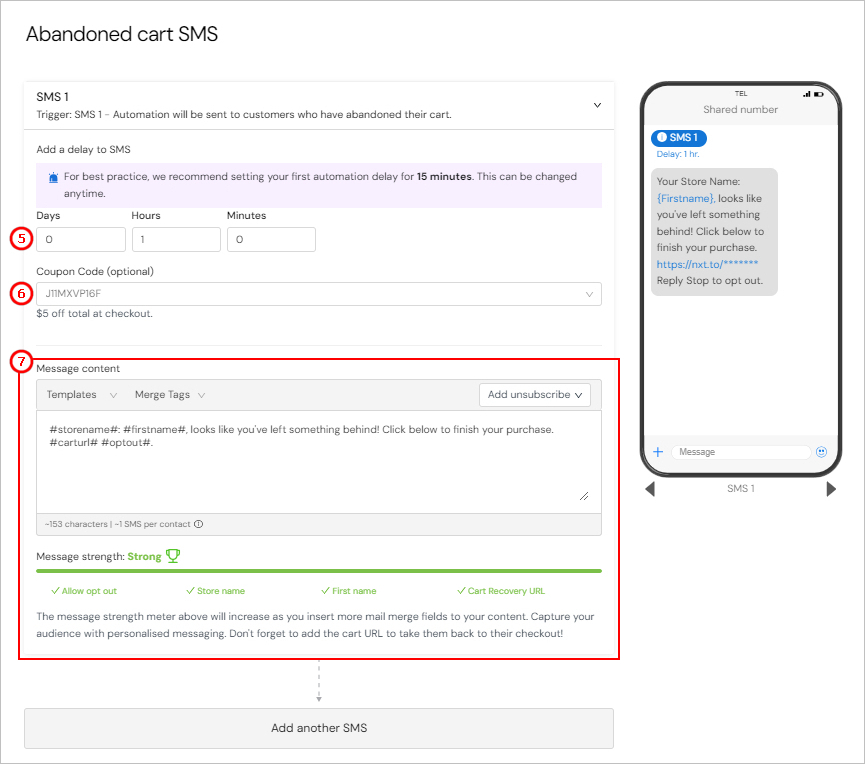Open the Add unsubscribe dropdown
The width and height of the screenshot is (865, 764).
pyautogui.click(x=535, y=394)
